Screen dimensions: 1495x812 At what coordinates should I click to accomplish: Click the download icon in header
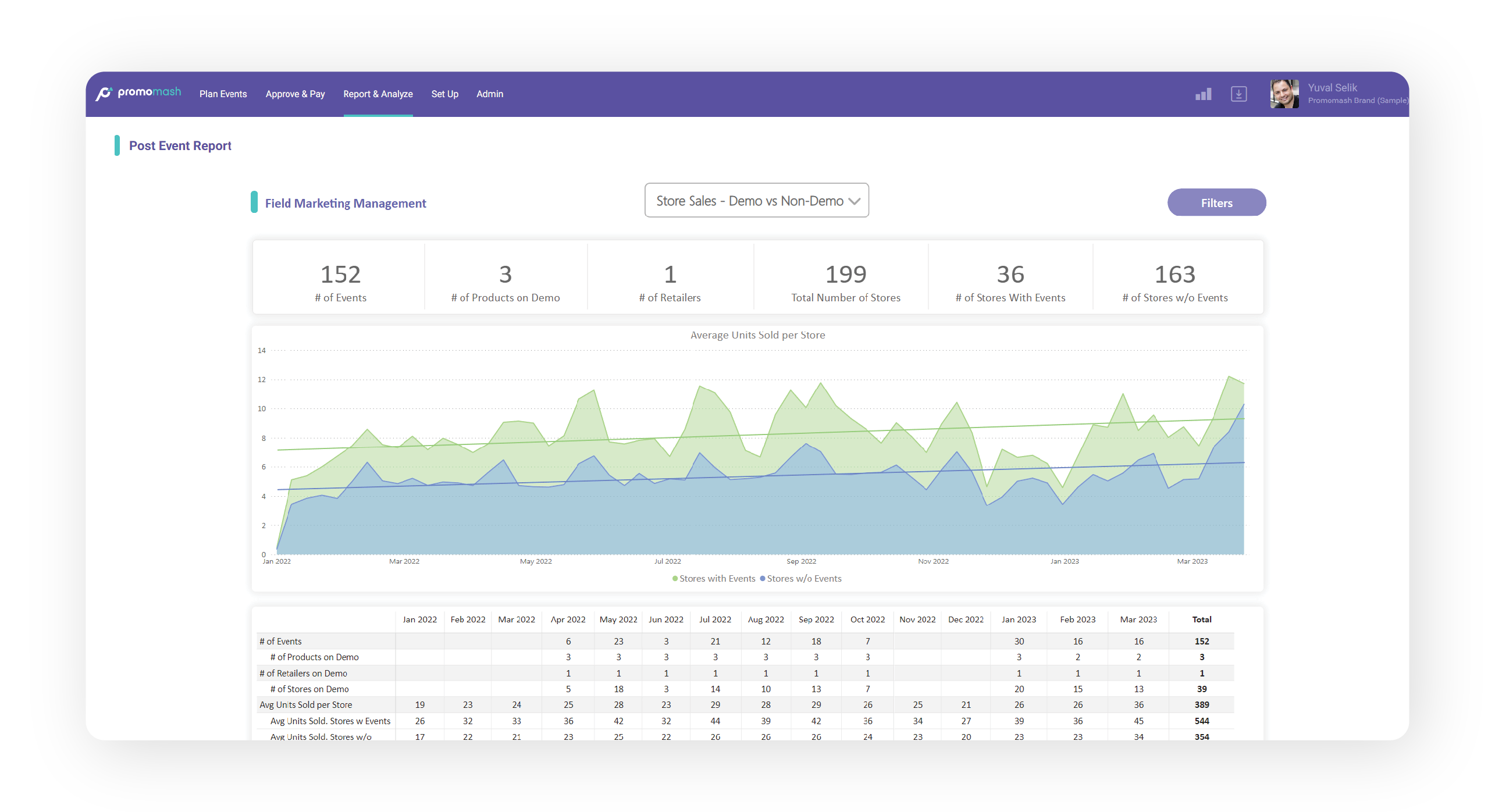(x=1239, y=94)
